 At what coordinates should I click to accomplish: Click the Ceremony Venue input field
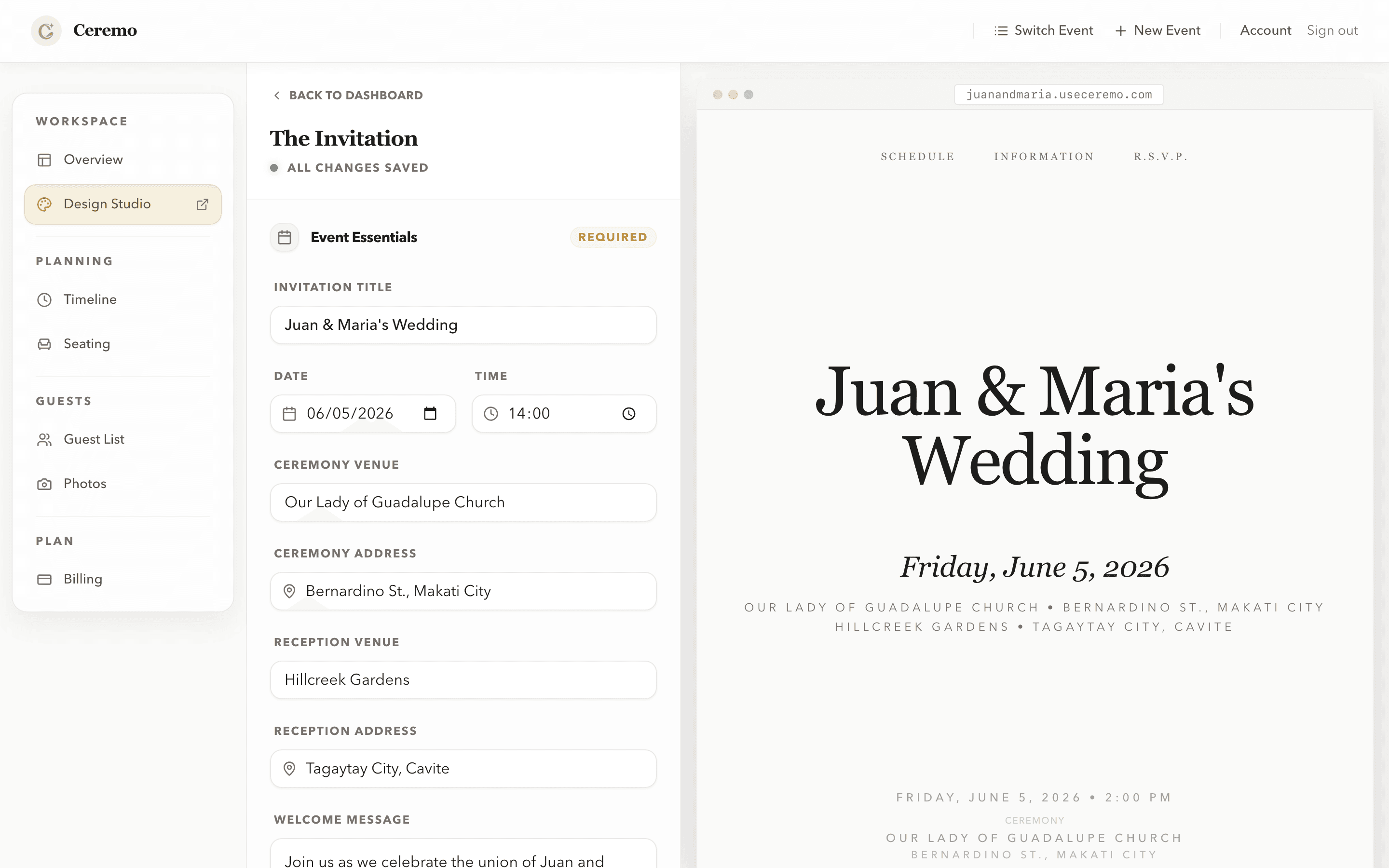(463, 502)
